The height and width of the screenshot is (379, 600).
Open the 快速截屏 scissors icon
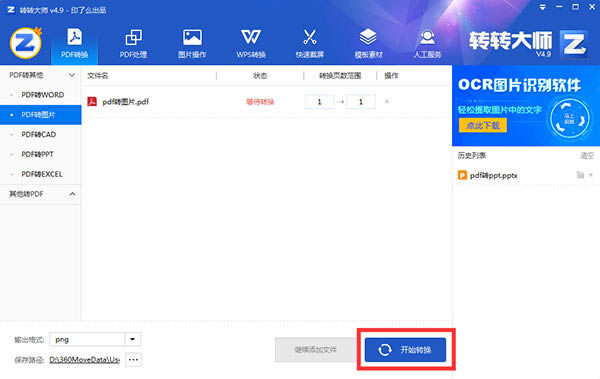tap(310, 43)
